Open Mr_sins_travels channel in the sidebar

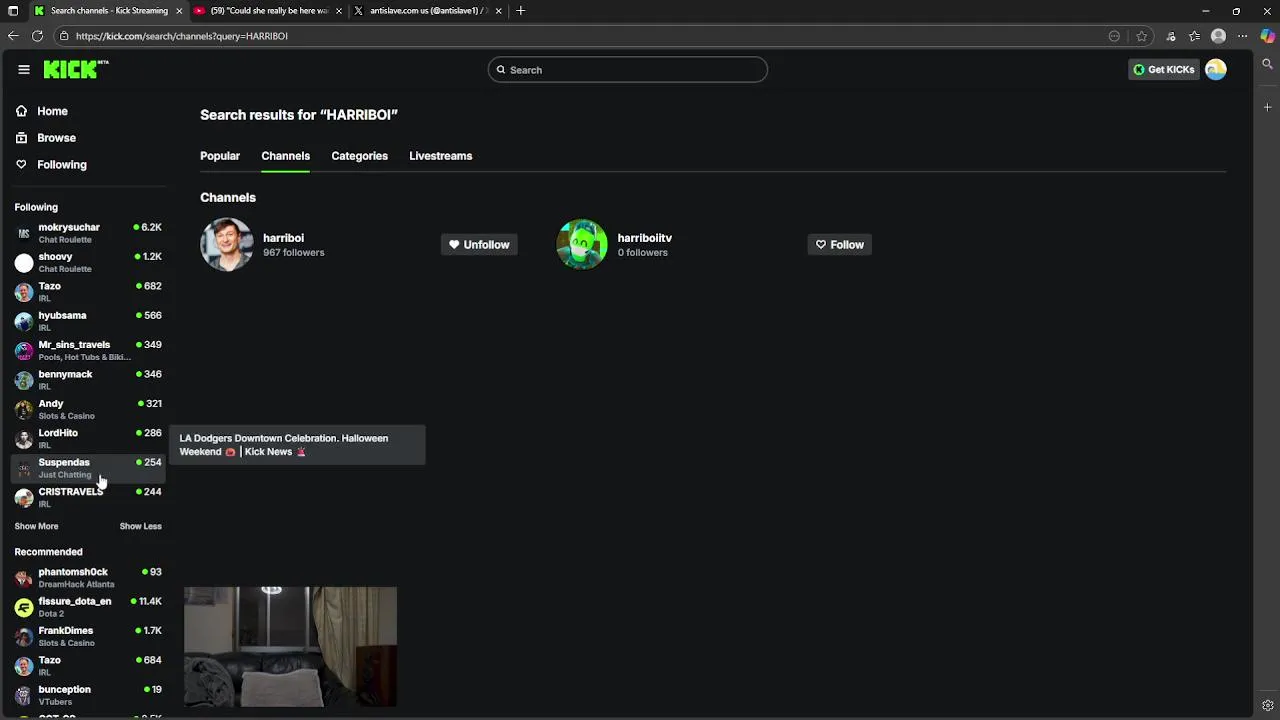[88, 350]
